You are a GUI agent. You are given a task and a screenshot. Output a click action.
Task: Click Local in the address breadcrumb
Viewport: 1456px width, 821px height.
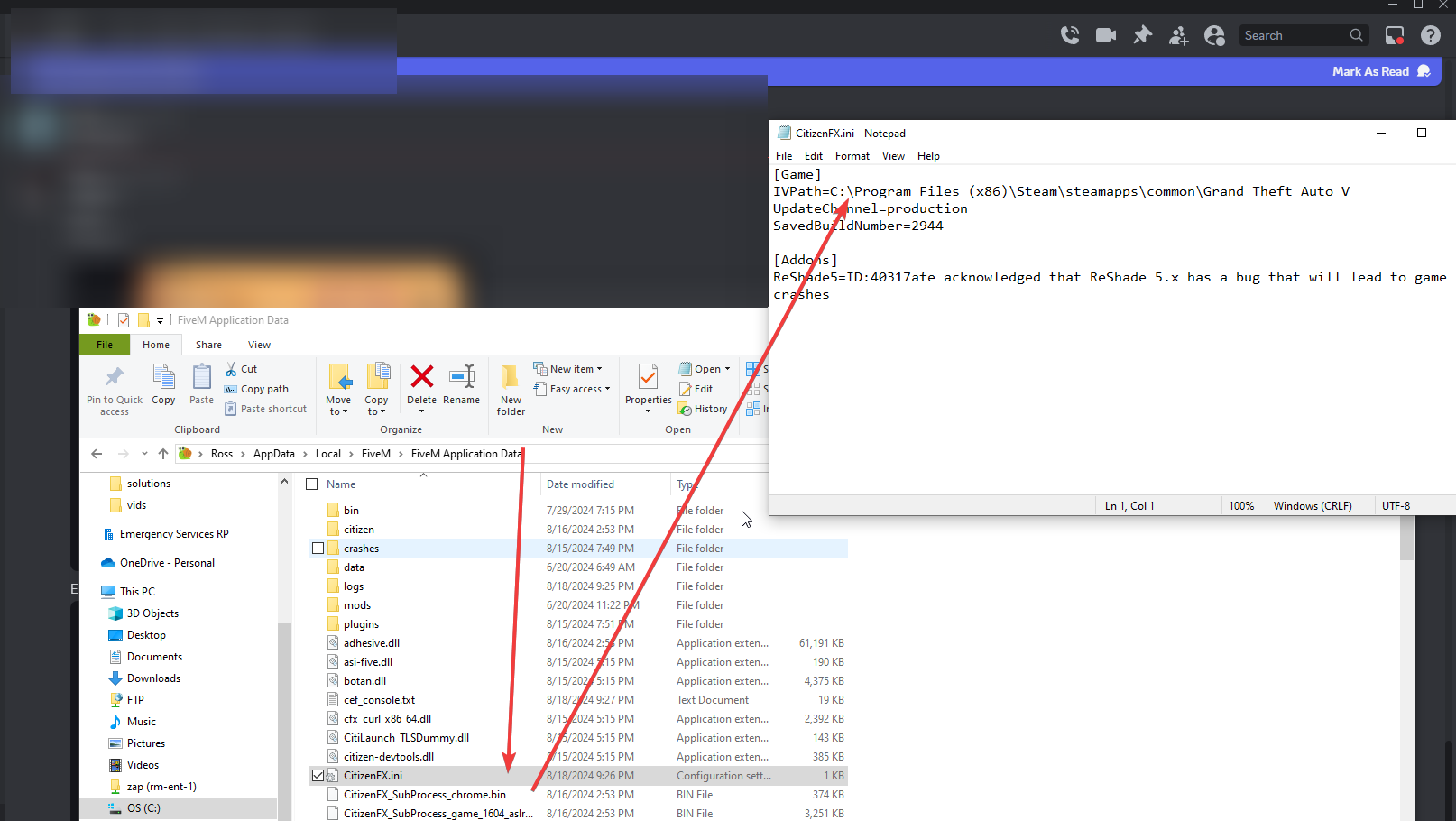[x=328, y=454]
